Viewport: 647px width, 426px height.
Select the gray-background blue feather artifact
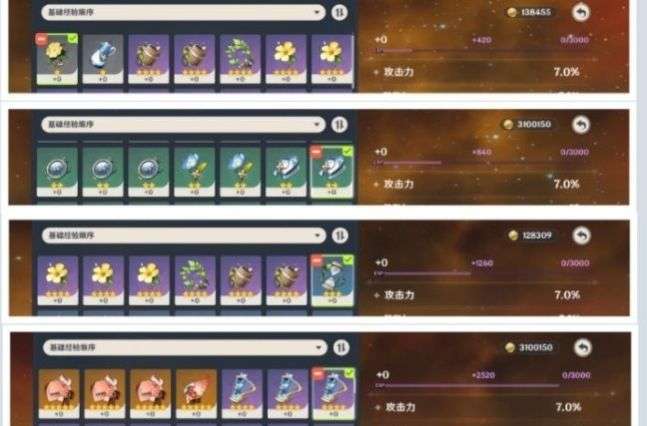(103, 59)
